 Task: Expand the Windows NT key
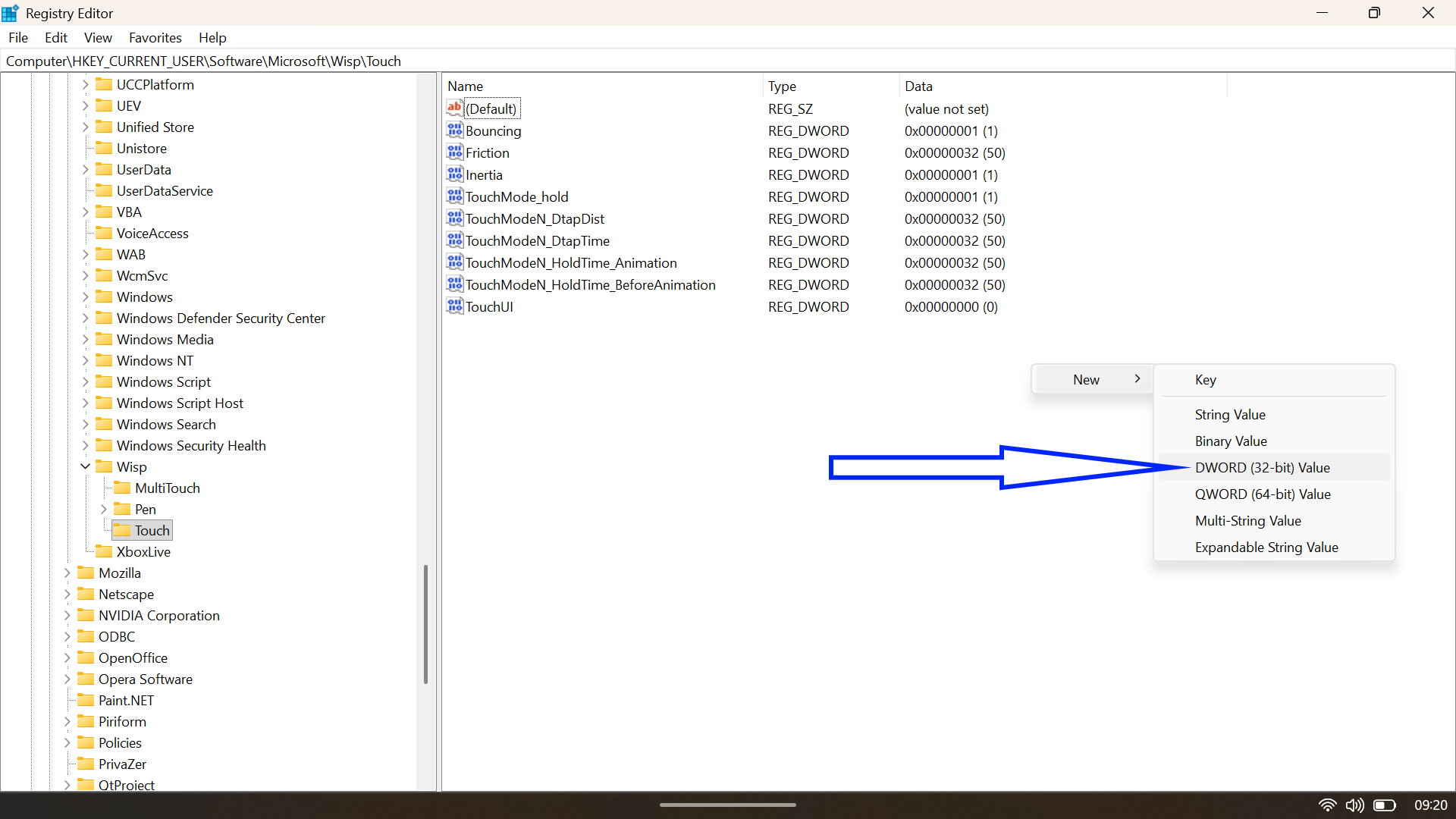click(x=84, y=360)
